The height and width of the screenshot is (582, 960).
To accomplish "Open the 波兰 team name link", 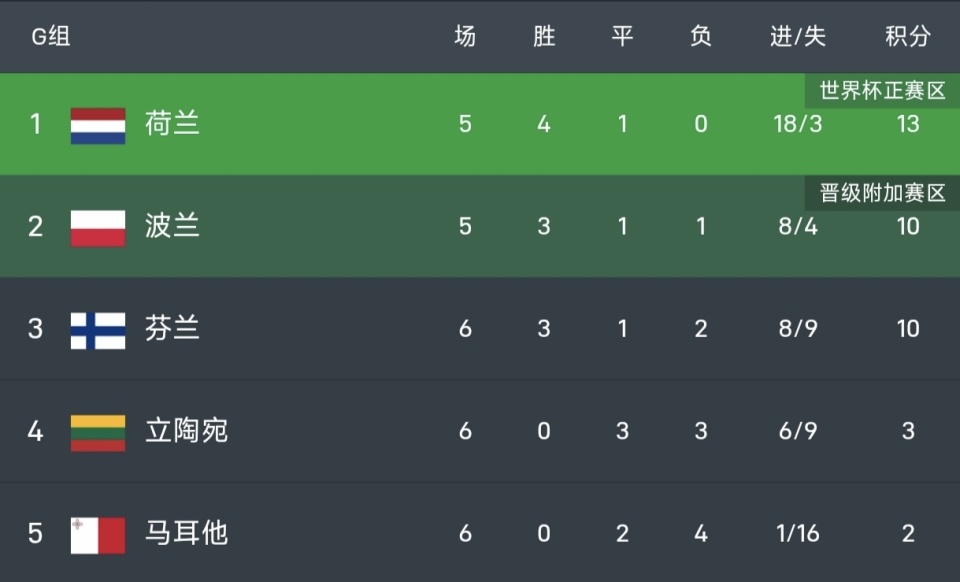I will [x=172, y=226].
